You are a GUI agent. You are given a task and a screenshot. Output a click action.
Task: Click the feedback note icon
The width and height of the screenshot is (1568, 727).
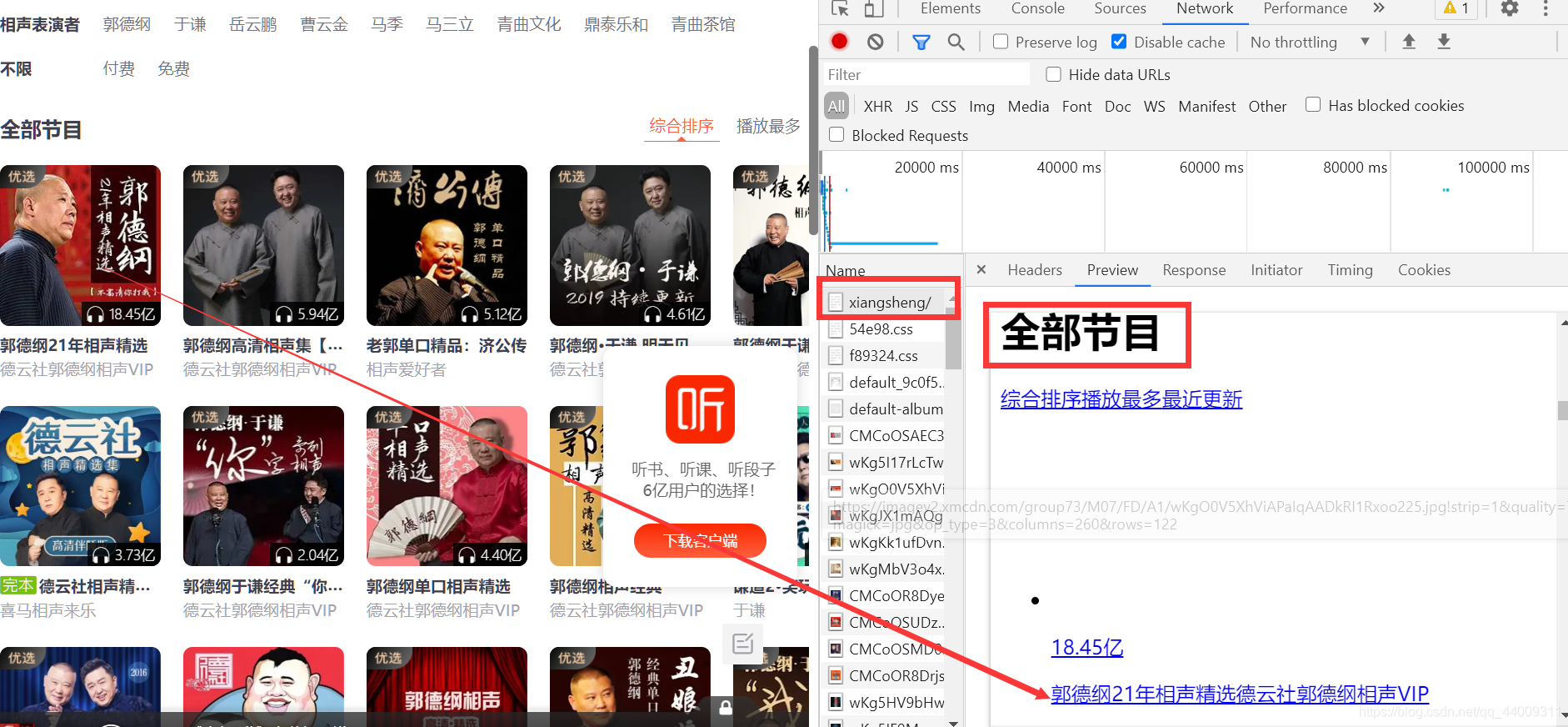pos(742,643)
